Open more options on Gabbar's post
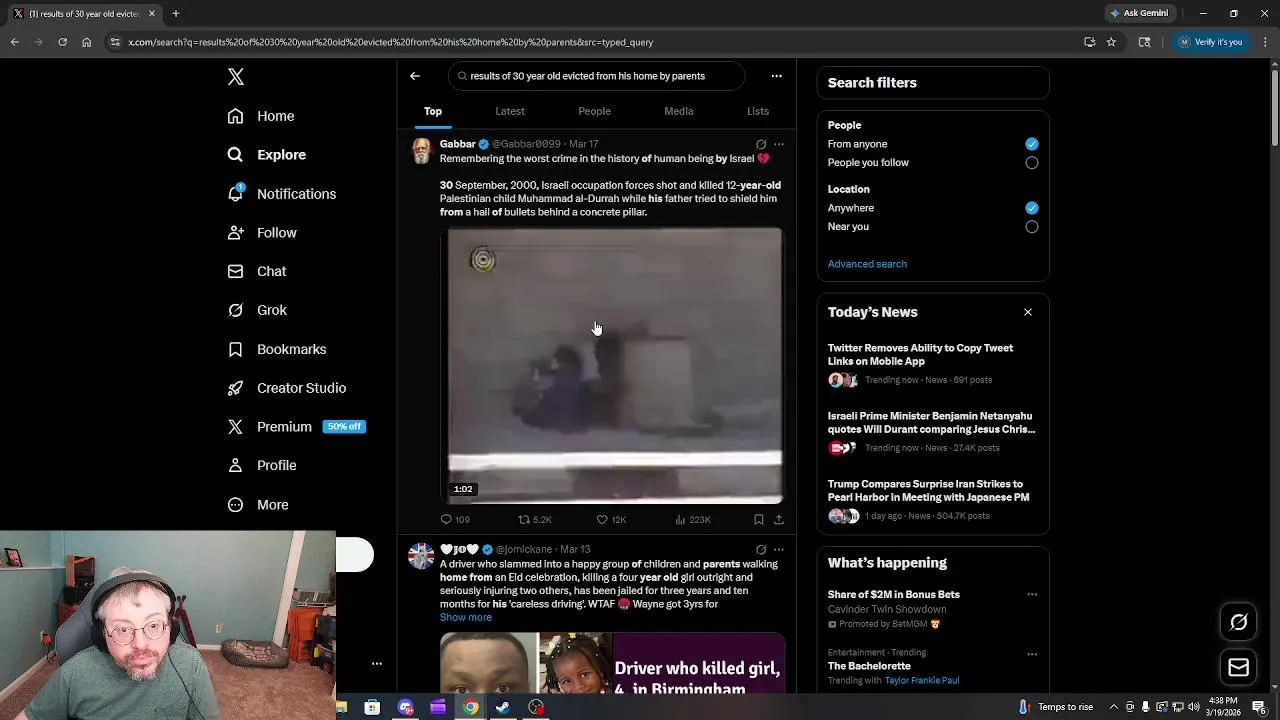This screenshot has height=720, width=1280. [x=779, y=144]
